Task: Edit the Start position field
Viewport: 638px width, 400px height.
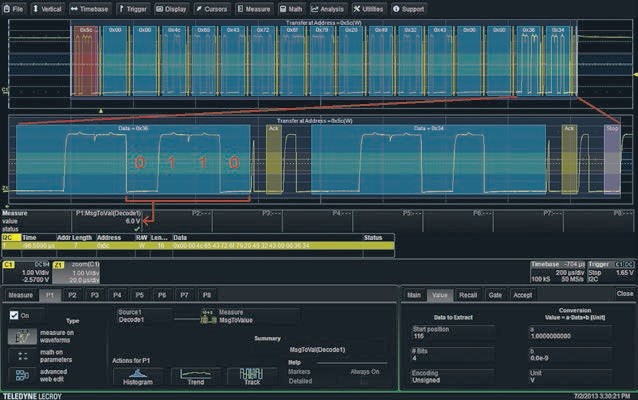Action: (x=452, y=332)
